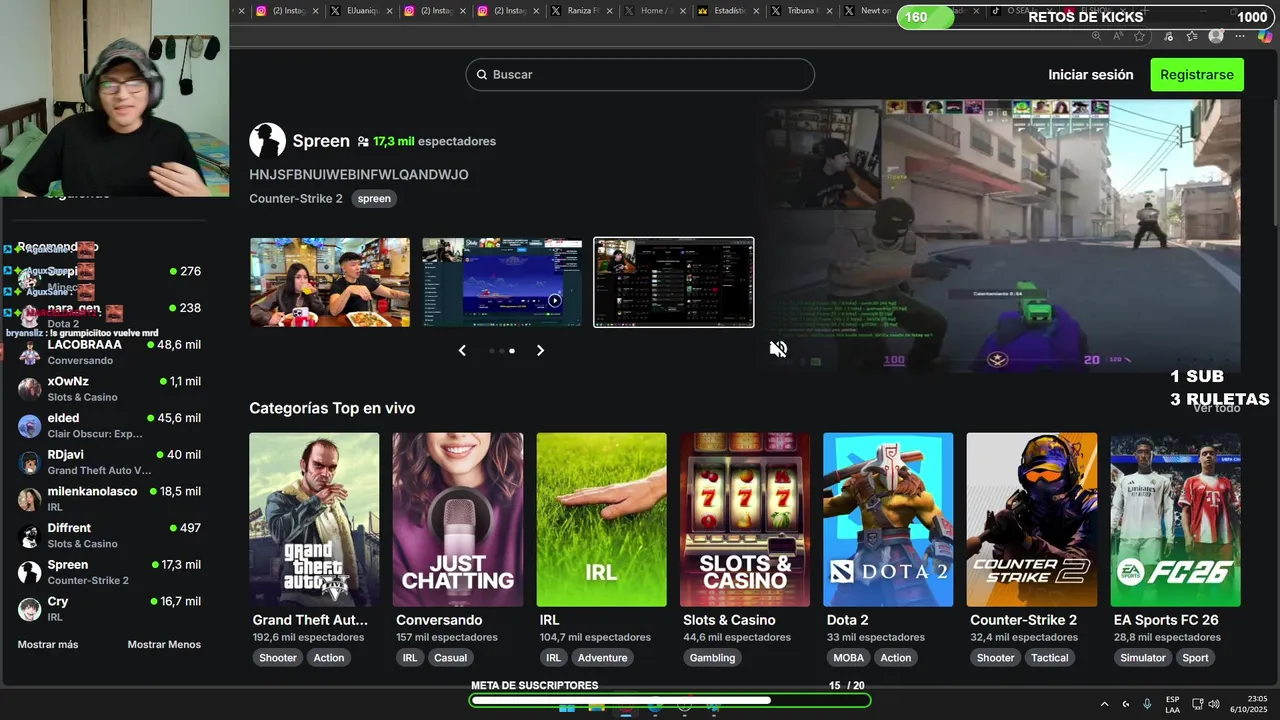Open Cry channel in sidebar
The image size is (1280, 720).
109,608
